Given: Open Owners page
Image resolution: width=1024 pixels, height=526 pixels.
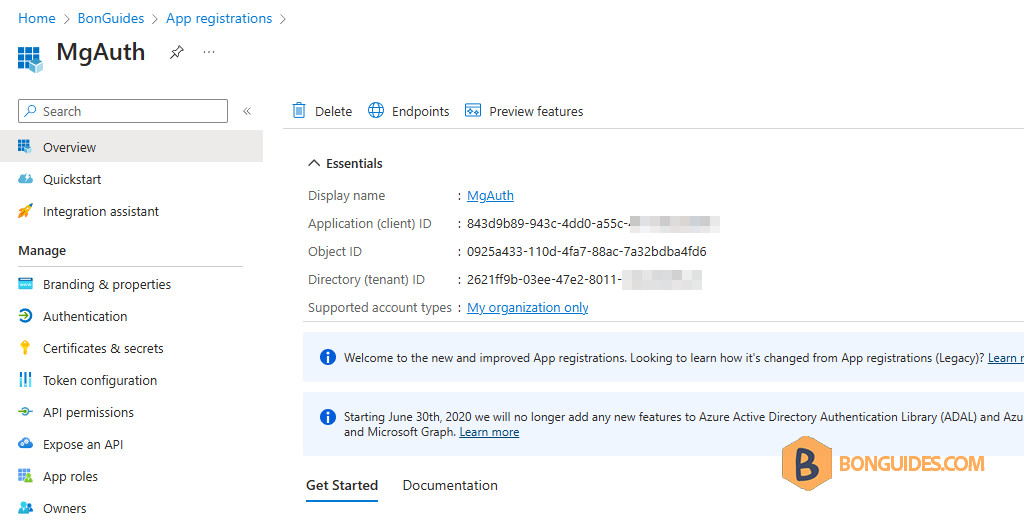Looking at the screenshot, I should (x=65, y=509).
